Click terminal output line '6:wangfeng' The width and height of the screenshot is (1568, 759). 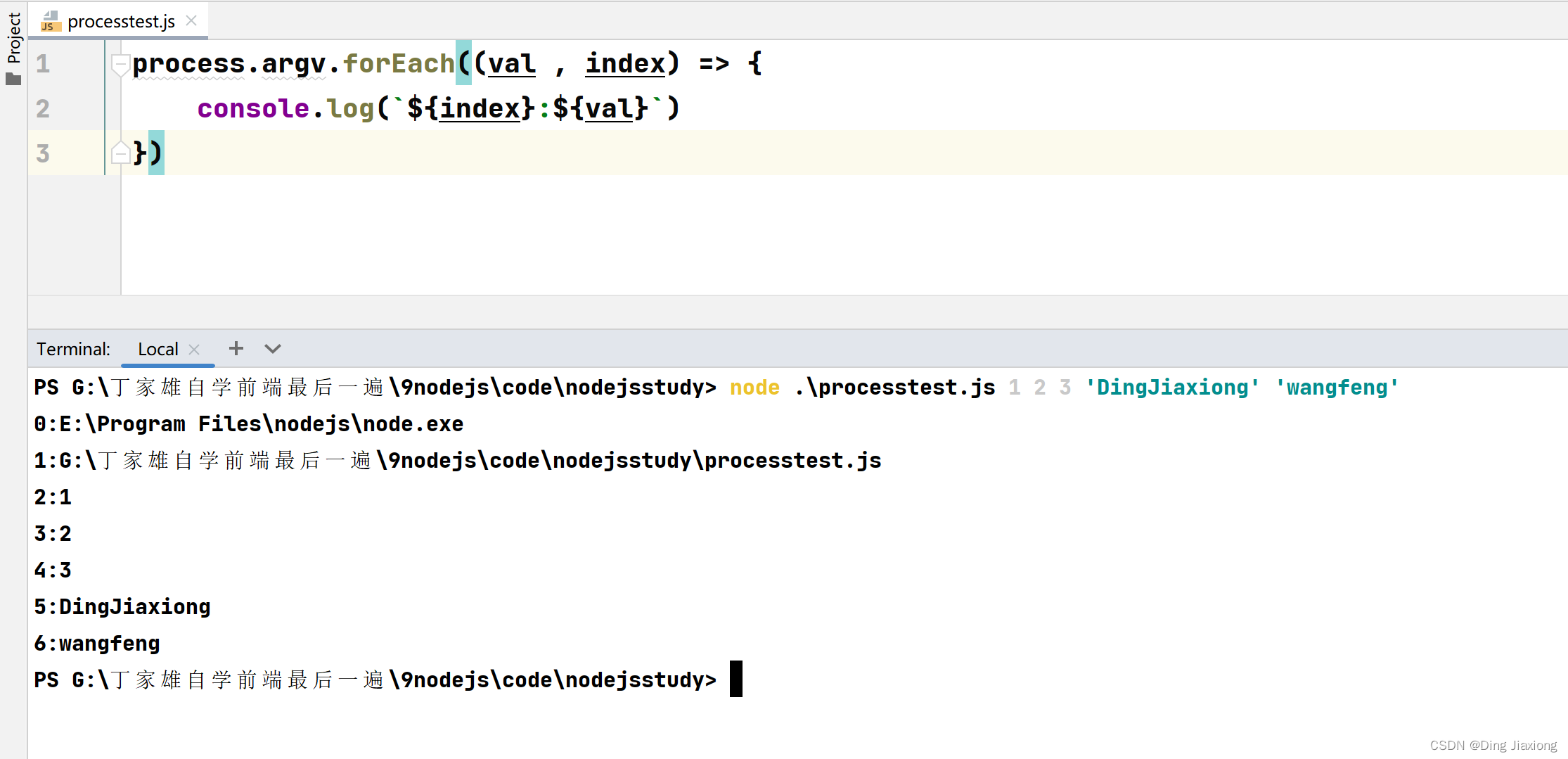(x=97, y=644)
